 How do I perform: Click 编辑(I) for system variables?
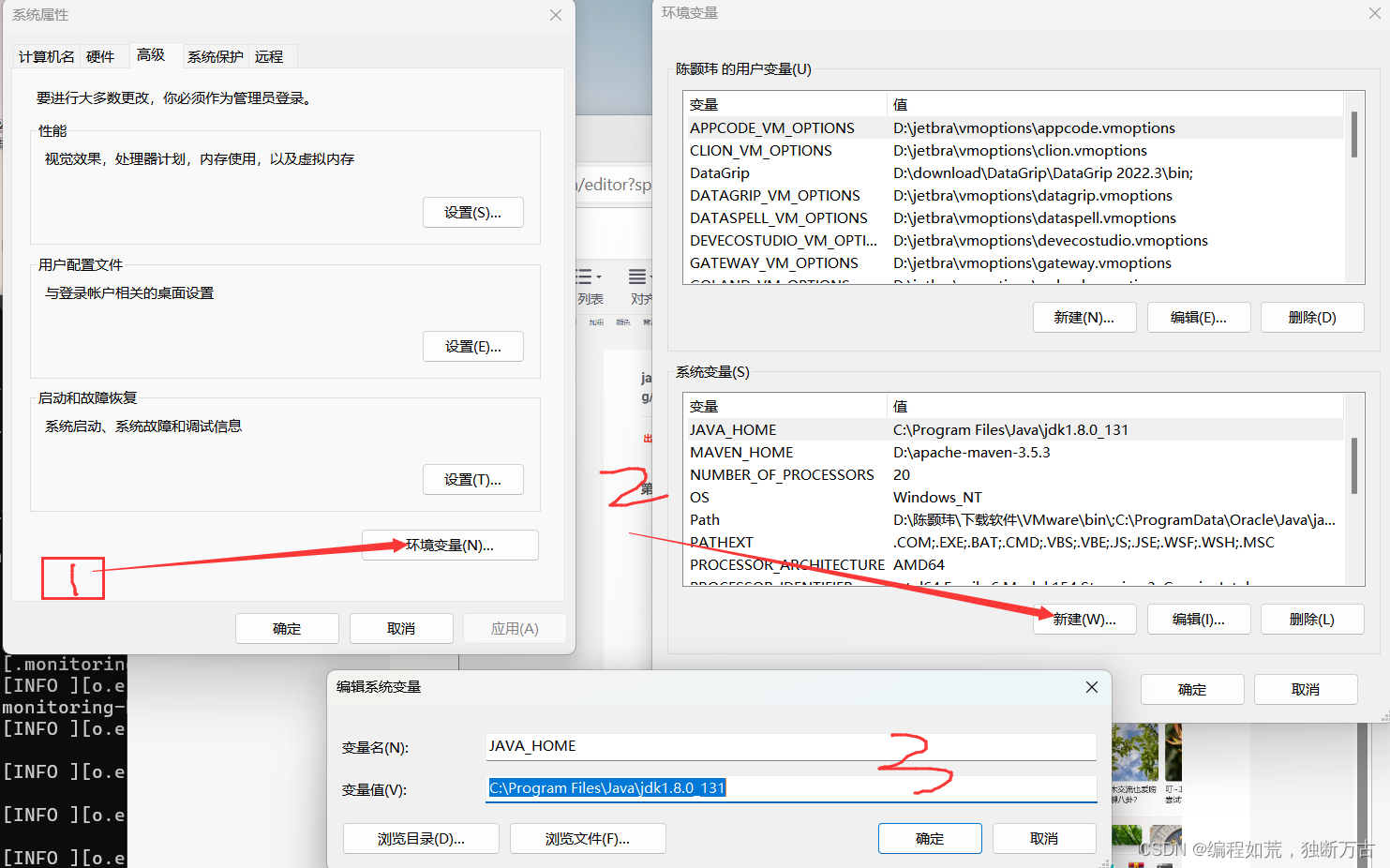tap(1199, 619)
